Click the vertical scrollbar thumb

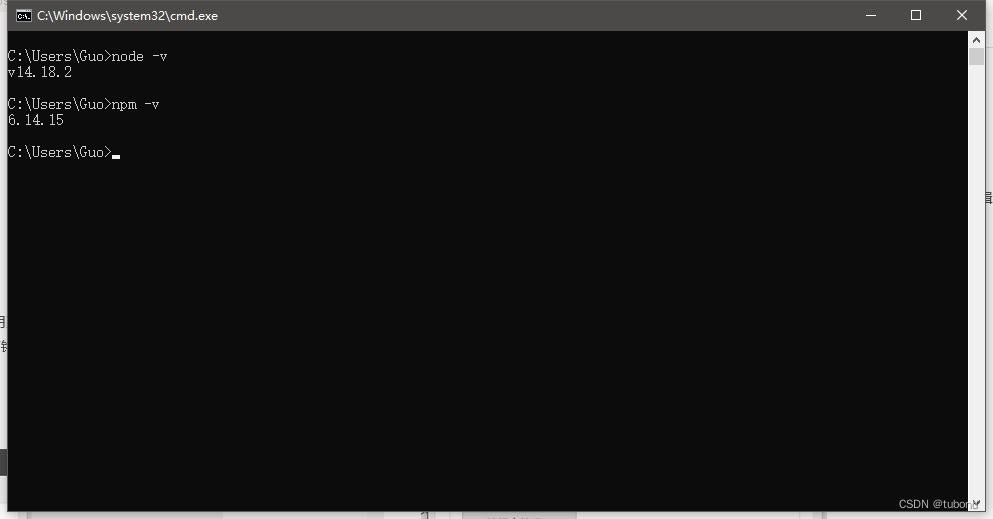pyautogui.click(x=976, y=56)
